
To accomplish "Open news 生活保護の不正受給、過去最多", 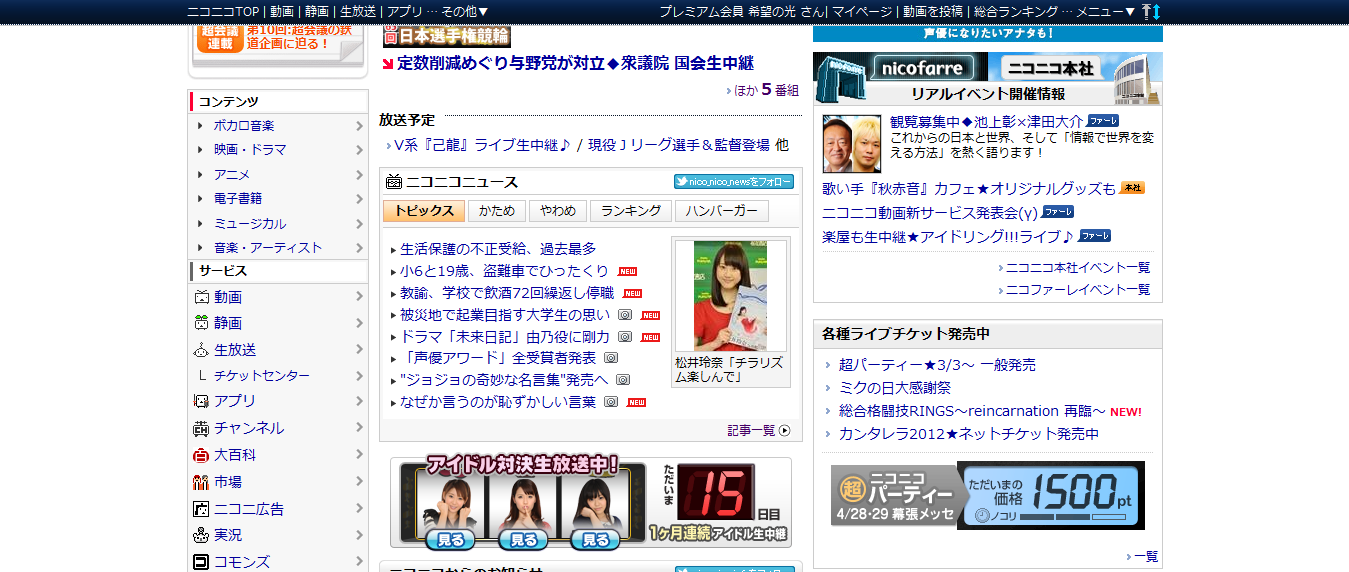I will 498,249.
